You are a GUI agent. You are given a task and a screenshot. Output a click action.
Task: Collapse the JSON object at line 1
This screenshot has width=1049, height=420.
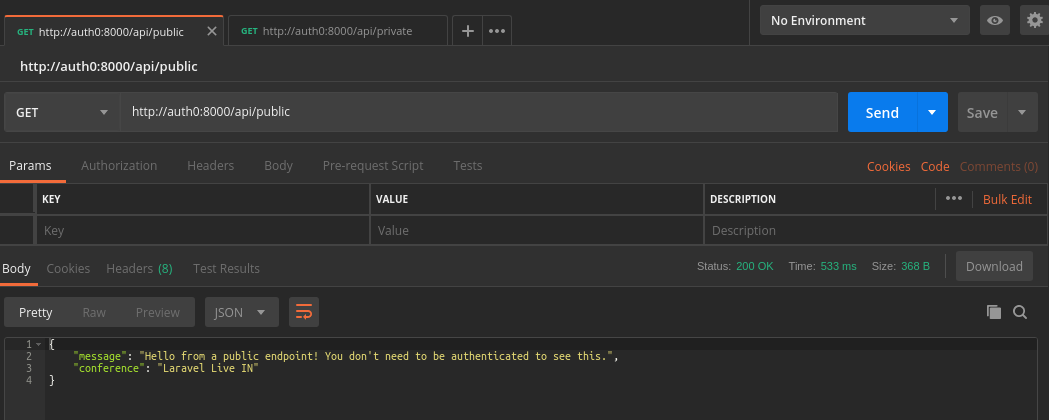click(38, 344)
